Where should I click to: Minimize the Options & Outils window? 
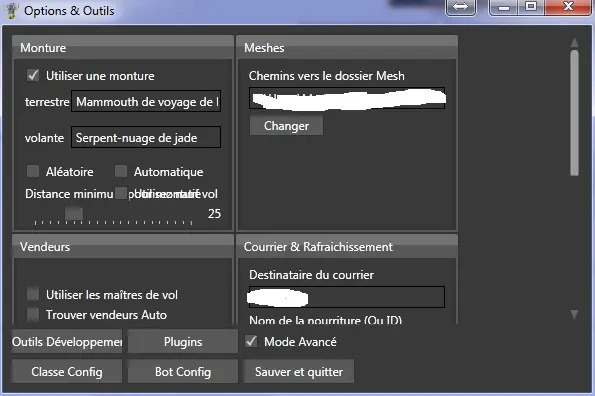point(504,7)
